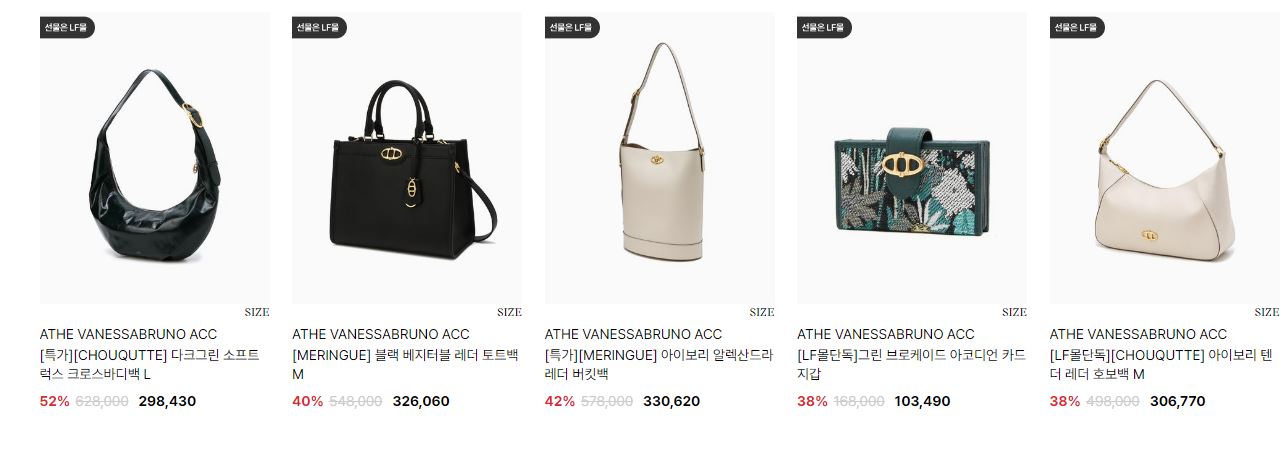Click the LF몰 gift badge on the green brocade wallet
The width and height of the screenshot is (1288, 461).
point(825,28)
